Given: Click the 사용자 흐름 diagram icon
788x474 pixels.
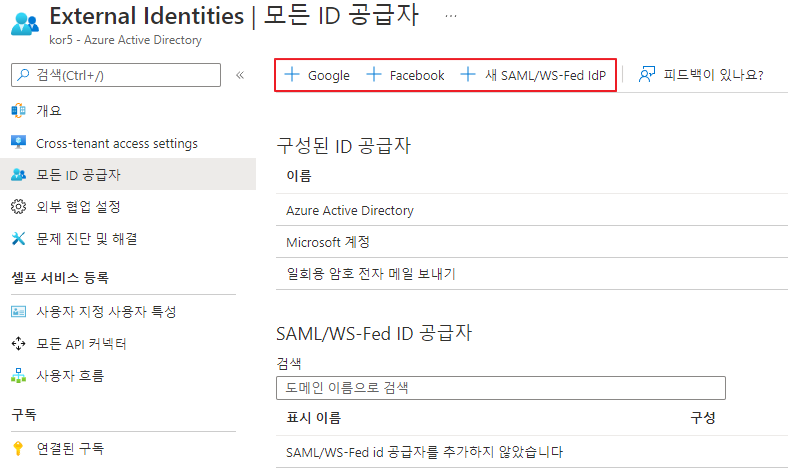Looking at the screenshot, I should pos(19,375).
